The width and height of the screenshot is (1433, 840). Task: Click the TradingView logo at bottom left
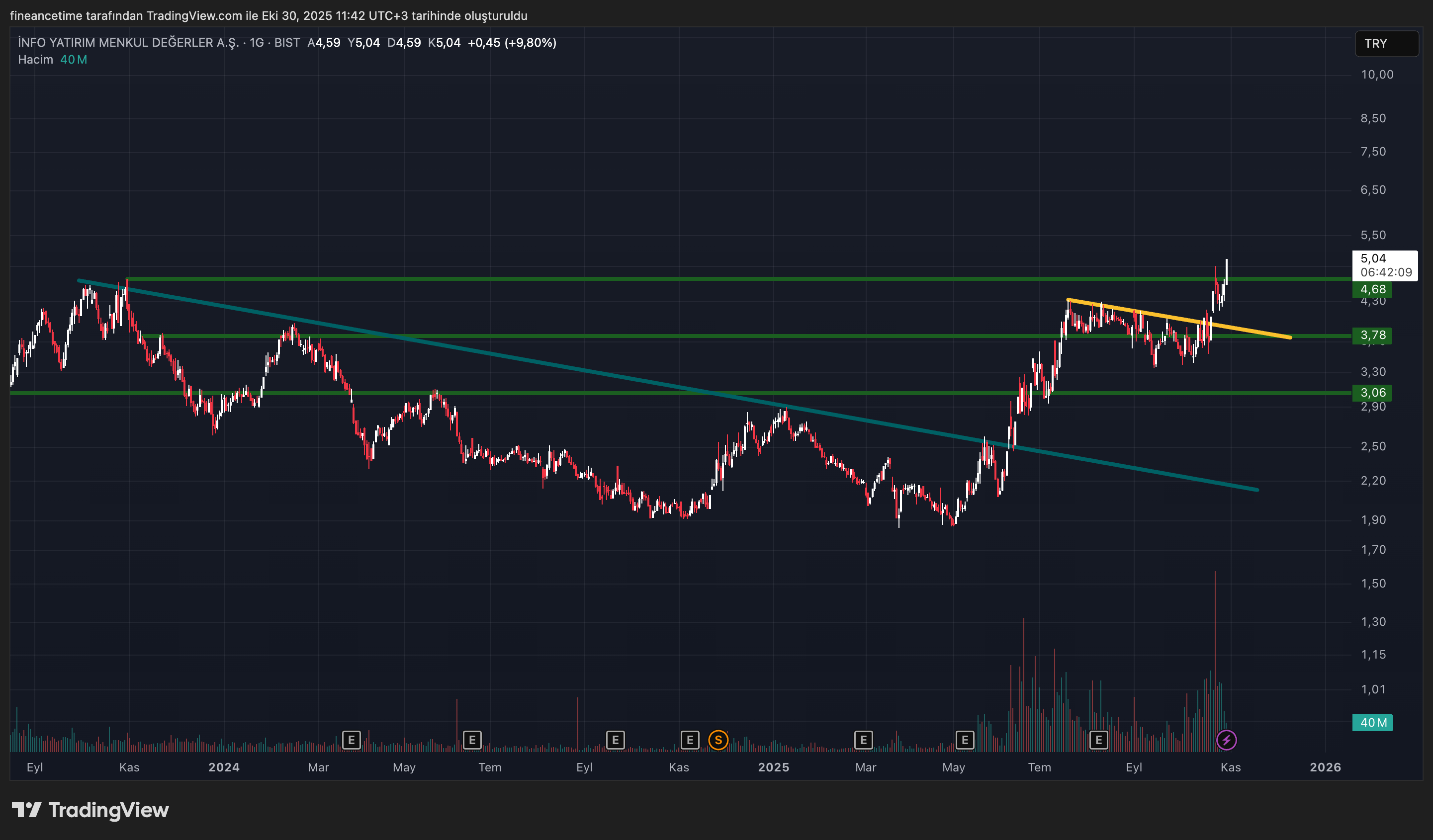click(91, 811)
